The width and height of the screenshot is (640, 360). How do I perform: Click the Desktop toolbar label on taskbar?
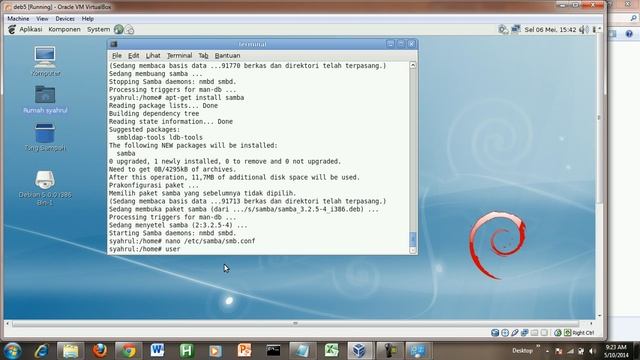click(522, 351)
